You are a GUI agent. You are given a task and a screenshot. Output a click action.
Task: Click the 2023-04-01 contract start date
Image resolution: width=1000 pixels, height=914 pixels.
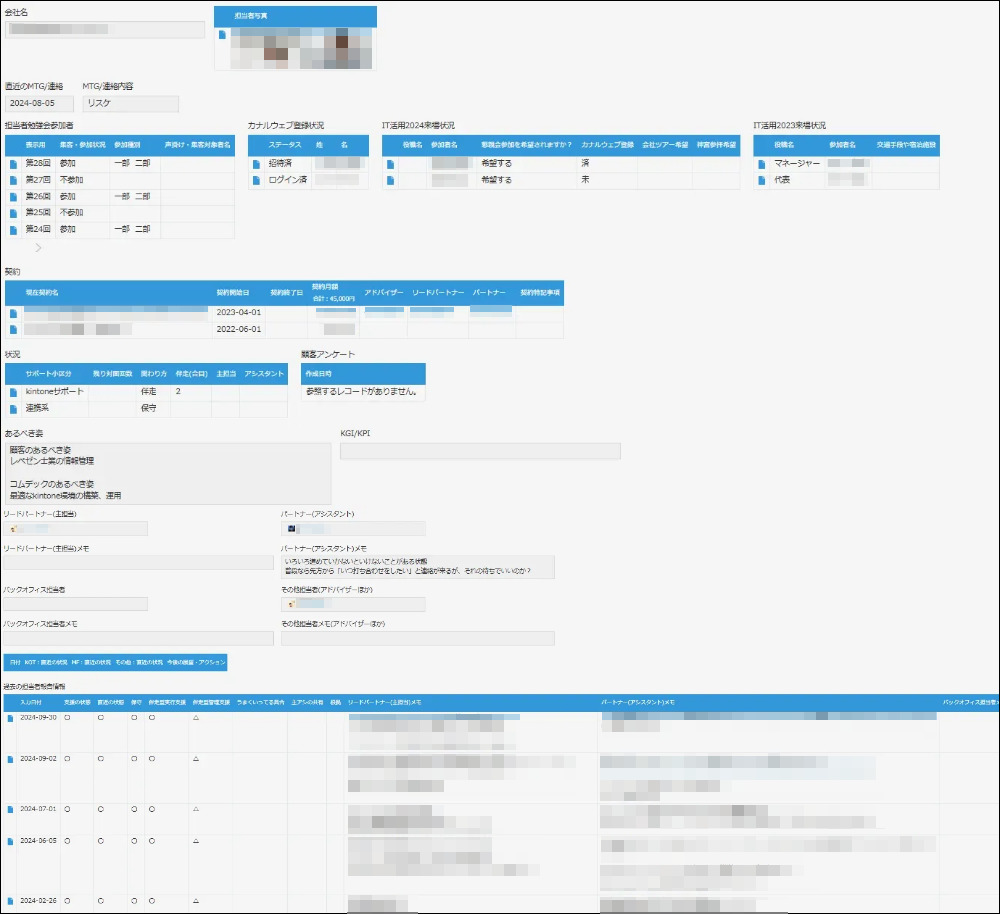pyautogui.click(x=239, y=313)
